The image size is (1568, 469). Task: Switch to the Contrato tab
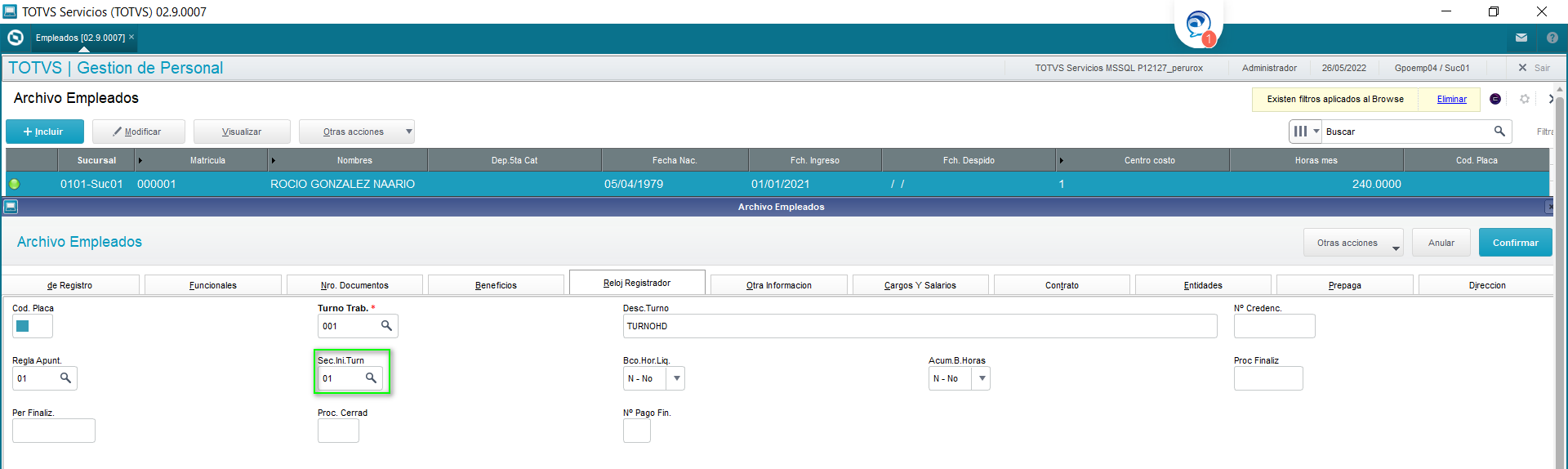[x=1062, y=285]
